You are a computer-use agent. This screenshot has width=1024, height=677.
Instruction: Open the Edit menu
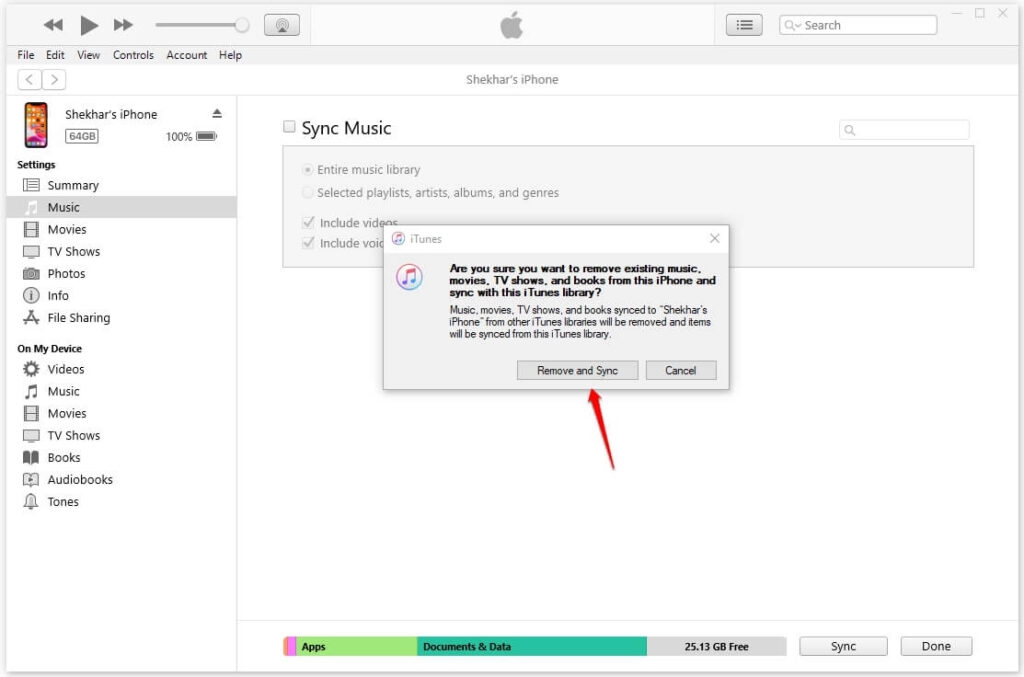(55, 55)
